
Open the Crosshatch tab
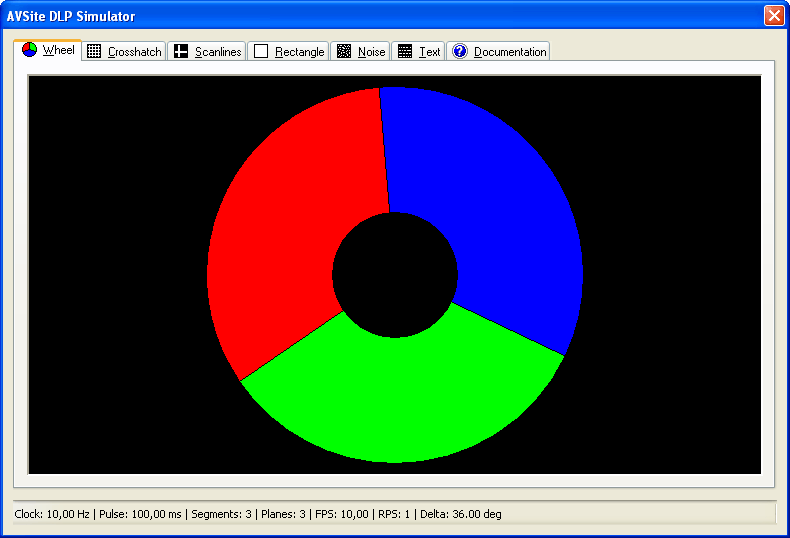(134, 52)
